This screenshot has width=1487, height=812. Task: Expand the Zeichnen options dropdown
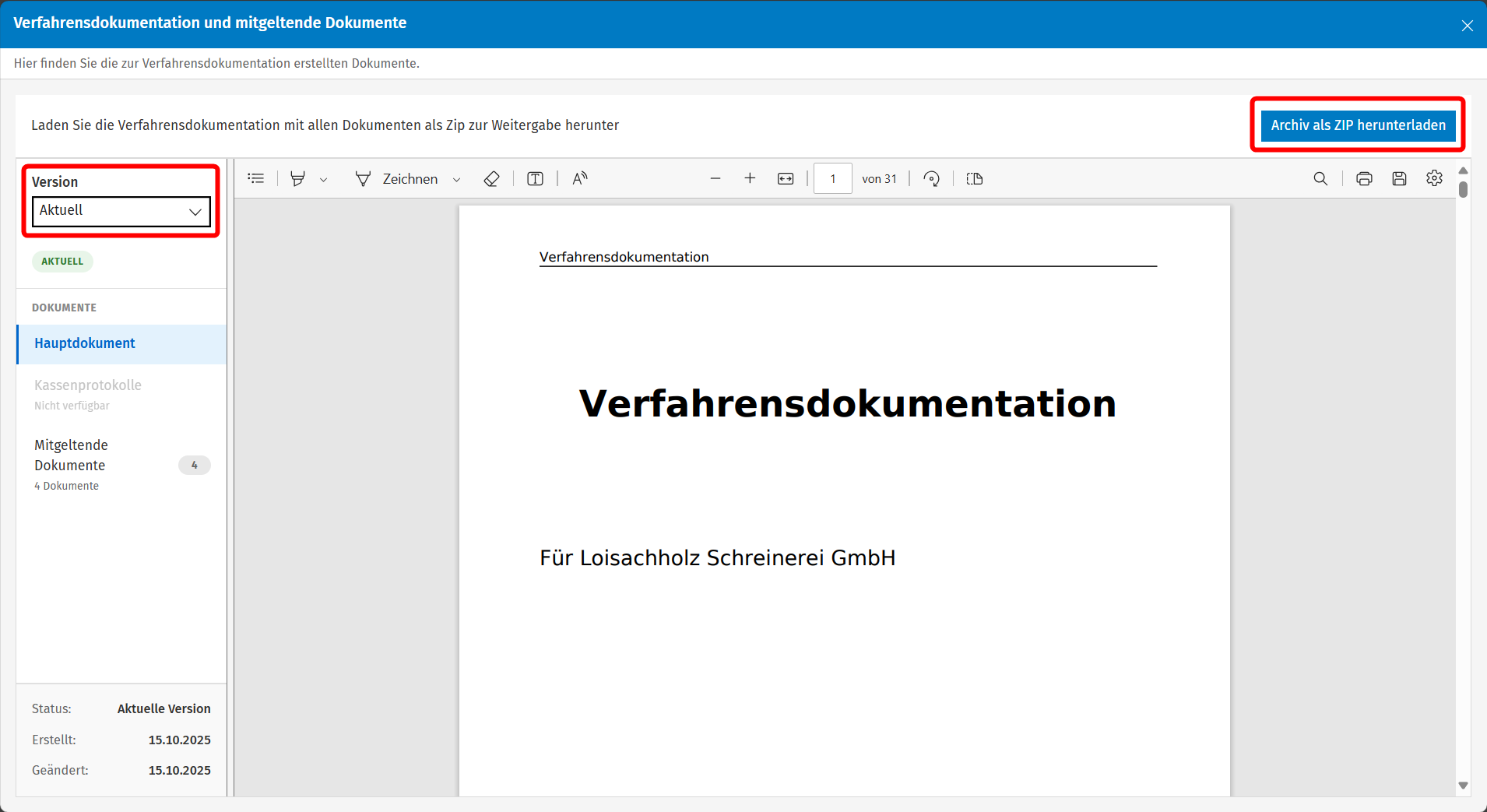(457, 180)
